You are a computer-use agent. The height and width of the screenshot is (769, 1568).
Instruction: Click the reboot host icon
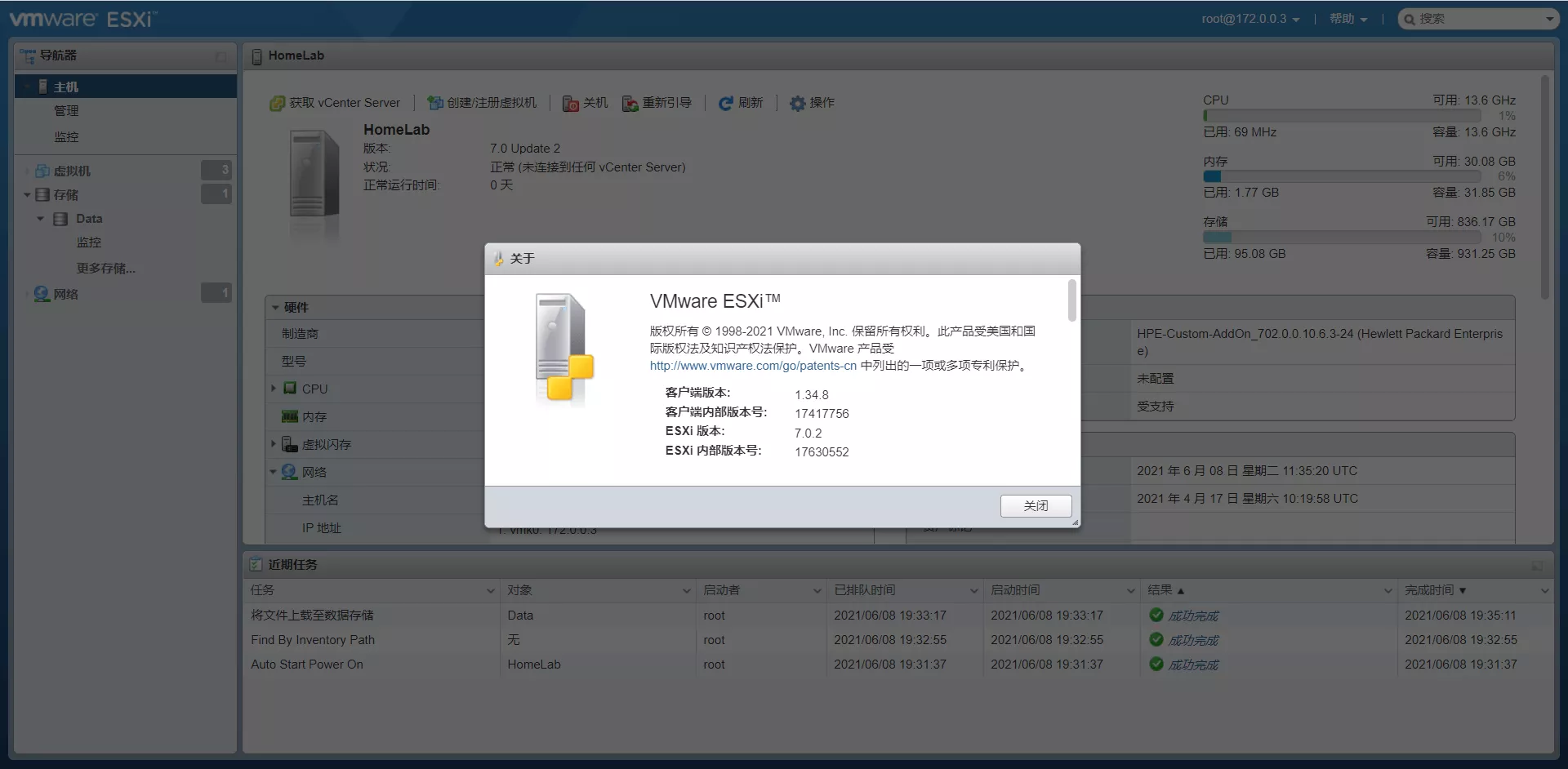click(630, 104)
